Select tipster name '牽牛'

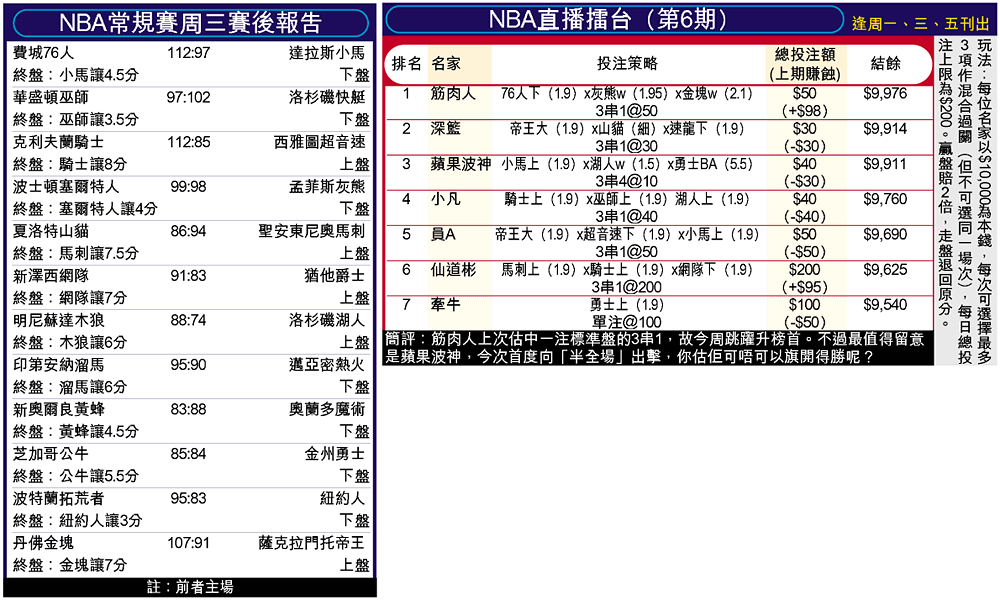click(445, 305)
